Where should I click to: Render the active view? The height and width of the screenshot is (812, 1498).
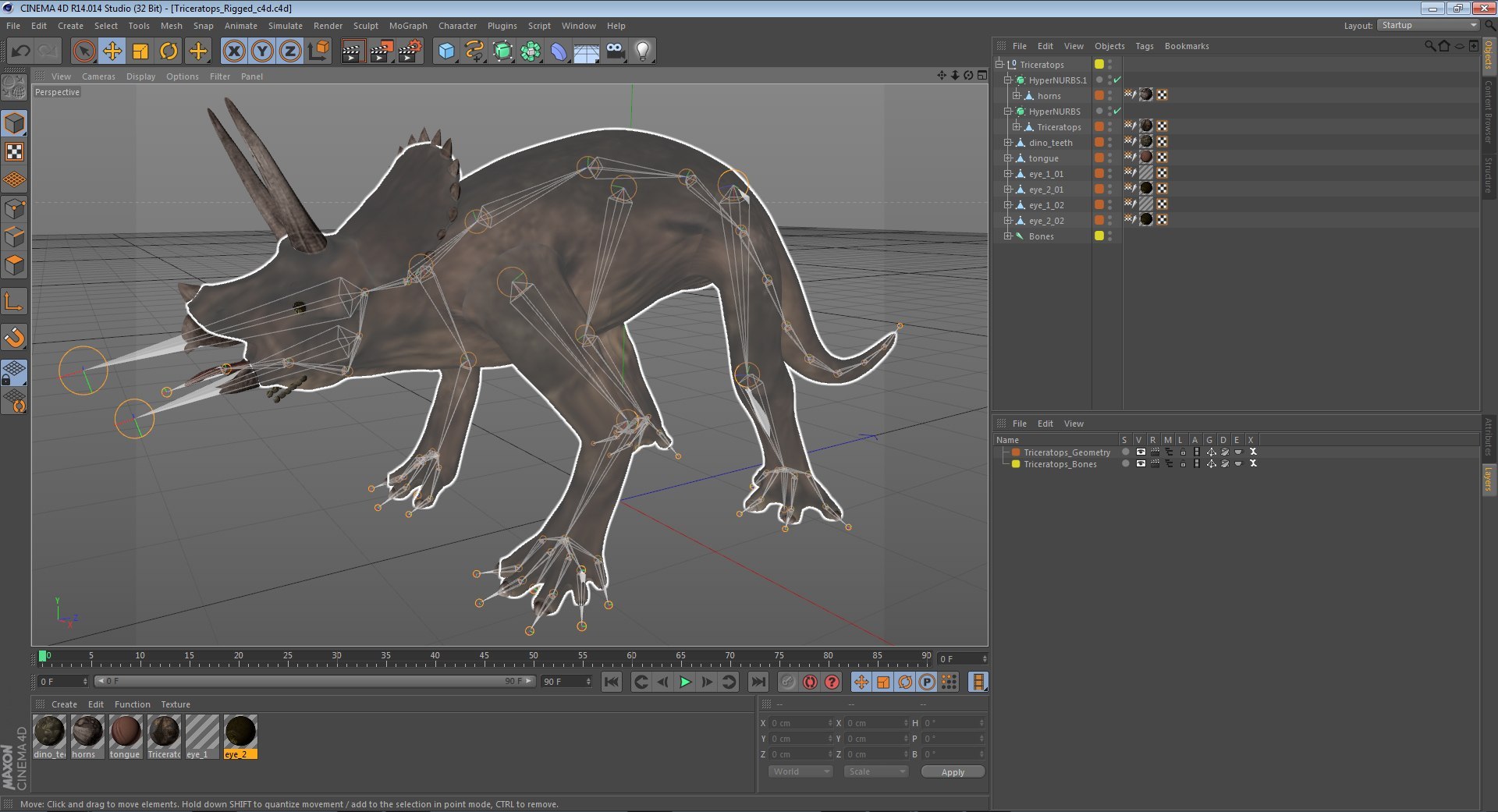point(353,51)
